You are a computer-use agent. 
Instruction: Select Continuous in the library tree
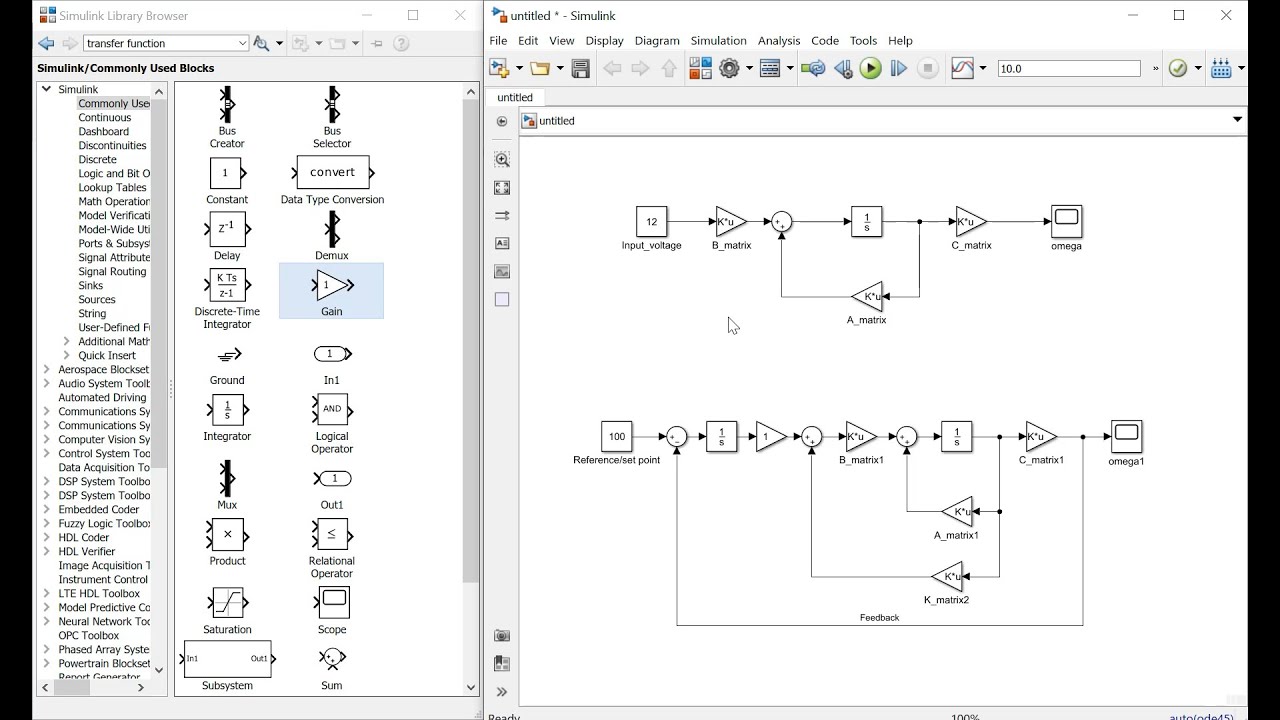105,117
